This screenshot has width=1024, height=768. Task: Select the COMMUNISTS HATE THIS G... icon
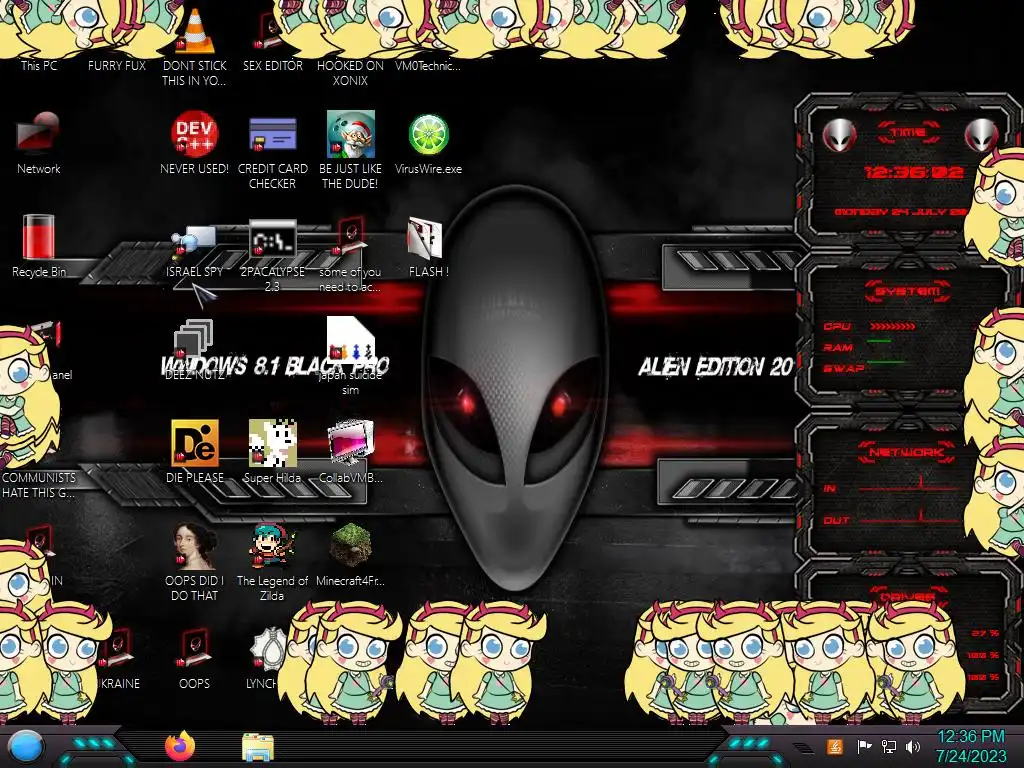pos(39,485)
